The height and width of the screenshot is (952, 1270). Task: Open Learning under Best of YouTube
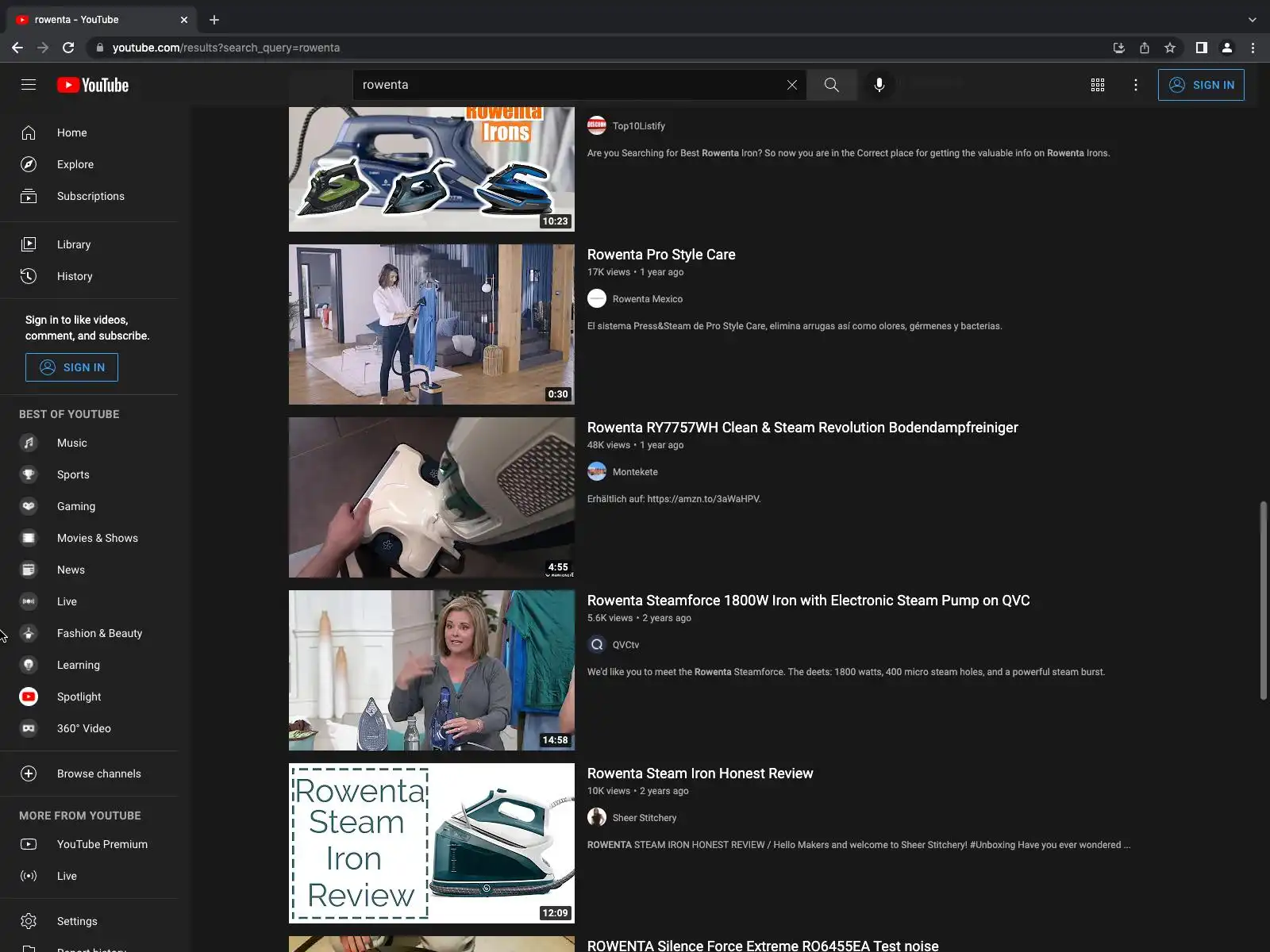[x=89, y=665]
